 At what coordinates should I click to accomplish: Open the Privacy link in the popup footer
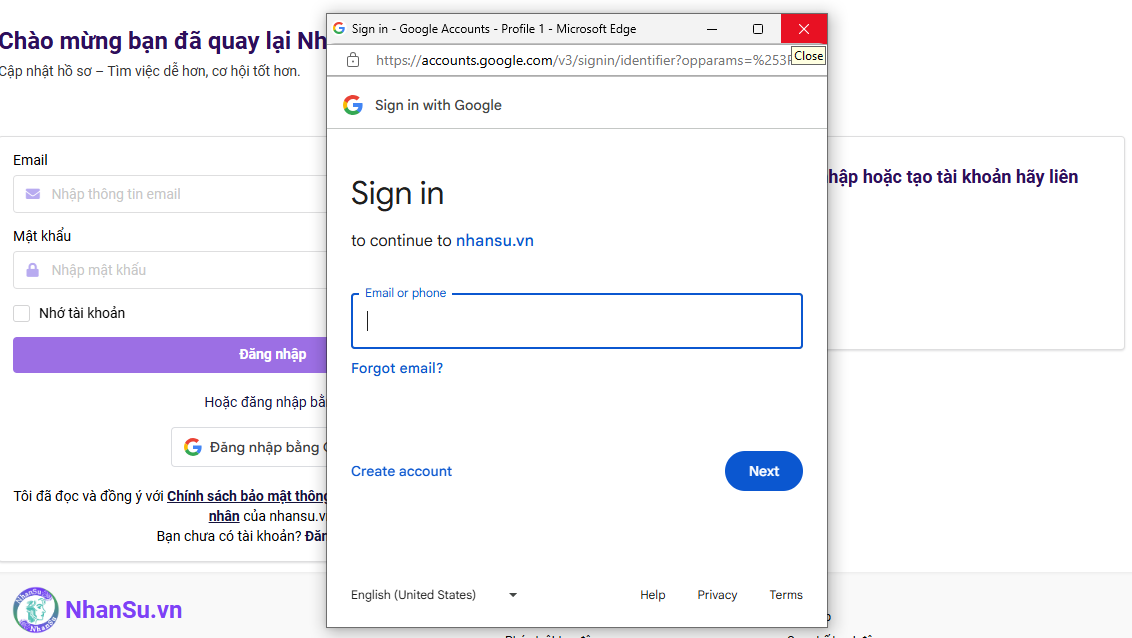point(717,595)
